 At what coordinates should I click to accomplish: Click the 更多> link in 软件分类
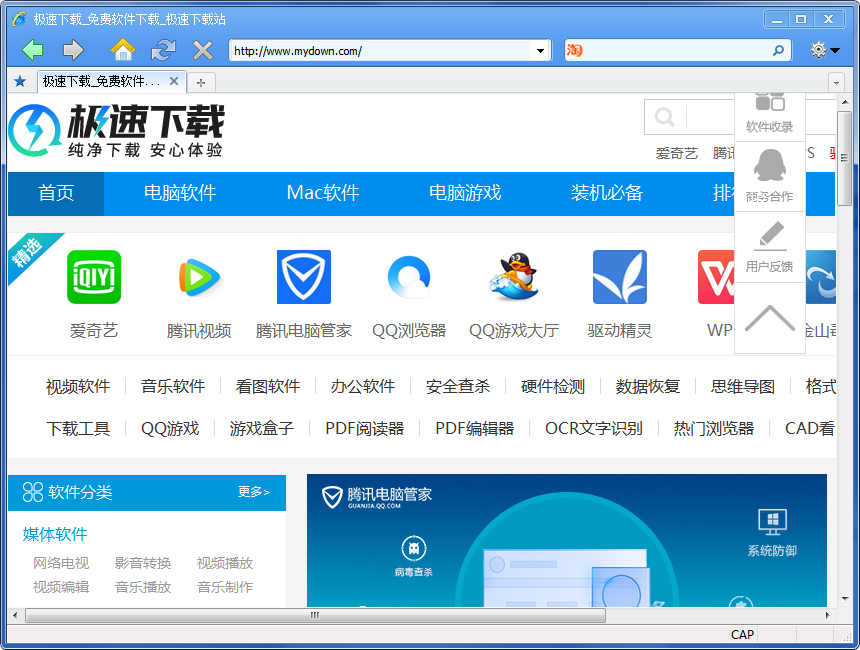point(254,492)
